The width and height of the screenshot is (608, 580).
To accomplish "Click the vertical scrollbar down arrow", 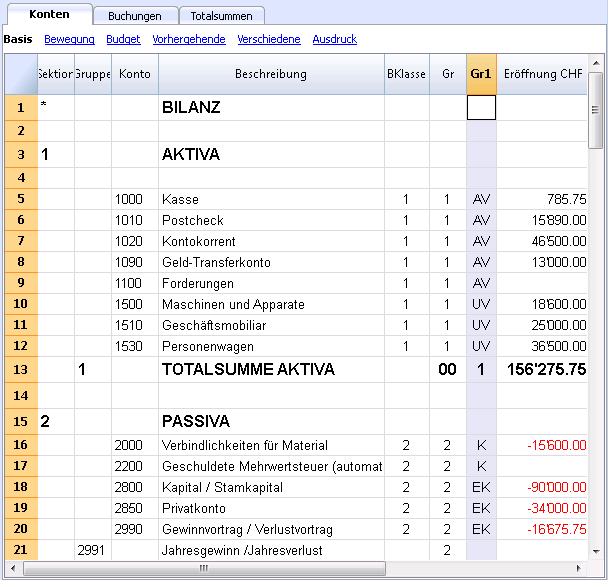I will 596,551.
